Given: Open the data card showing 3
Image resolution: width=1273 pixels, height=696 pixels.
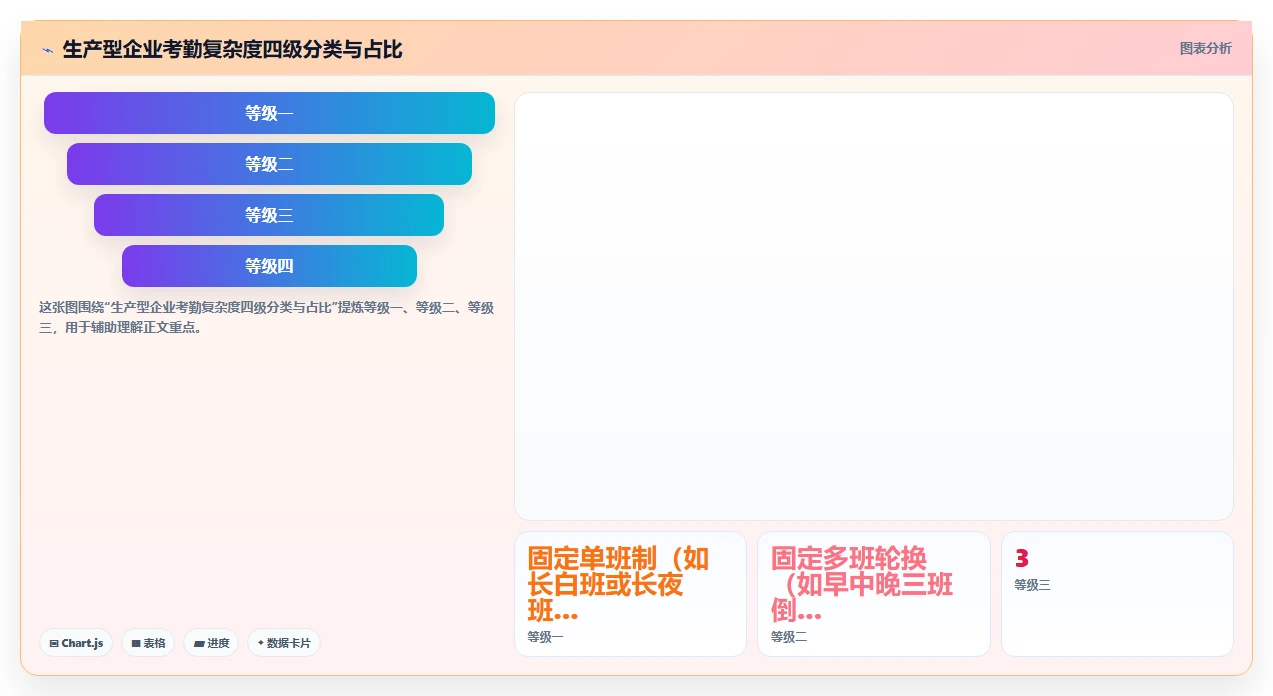Looking at the screenshot, I should coord(1117,594).
